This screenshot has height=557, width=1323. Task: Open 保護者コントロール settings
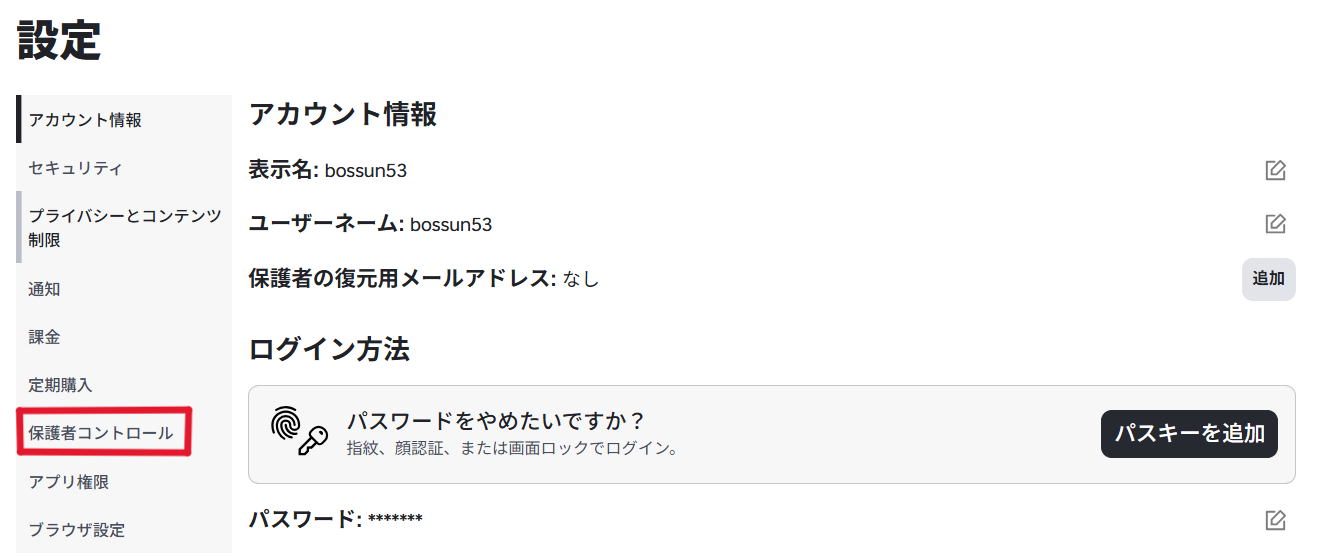pyautogui.click(x=101, y=433)
